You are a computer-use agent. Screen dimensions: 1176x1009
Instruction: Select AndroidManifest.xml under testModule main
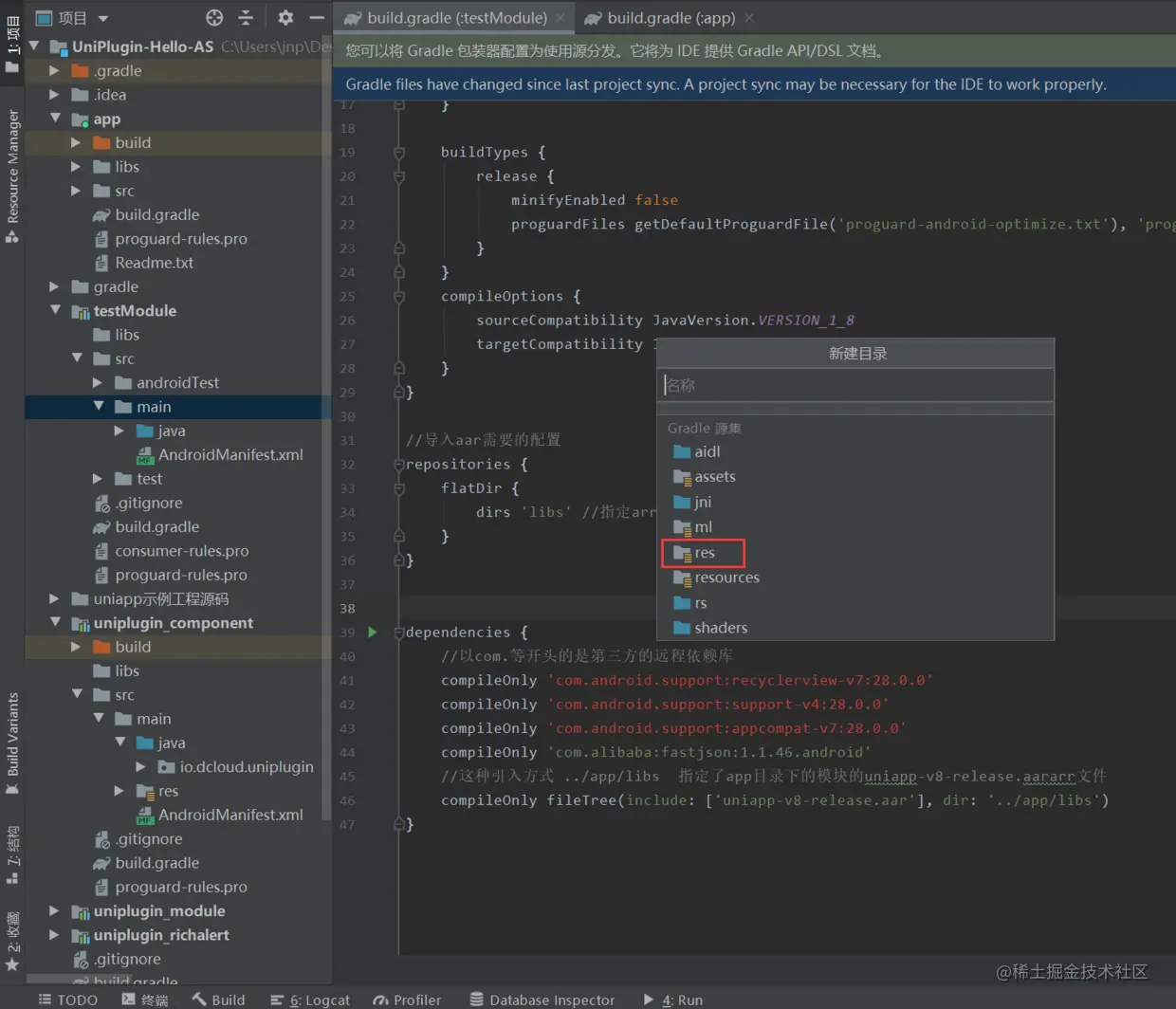220,454
